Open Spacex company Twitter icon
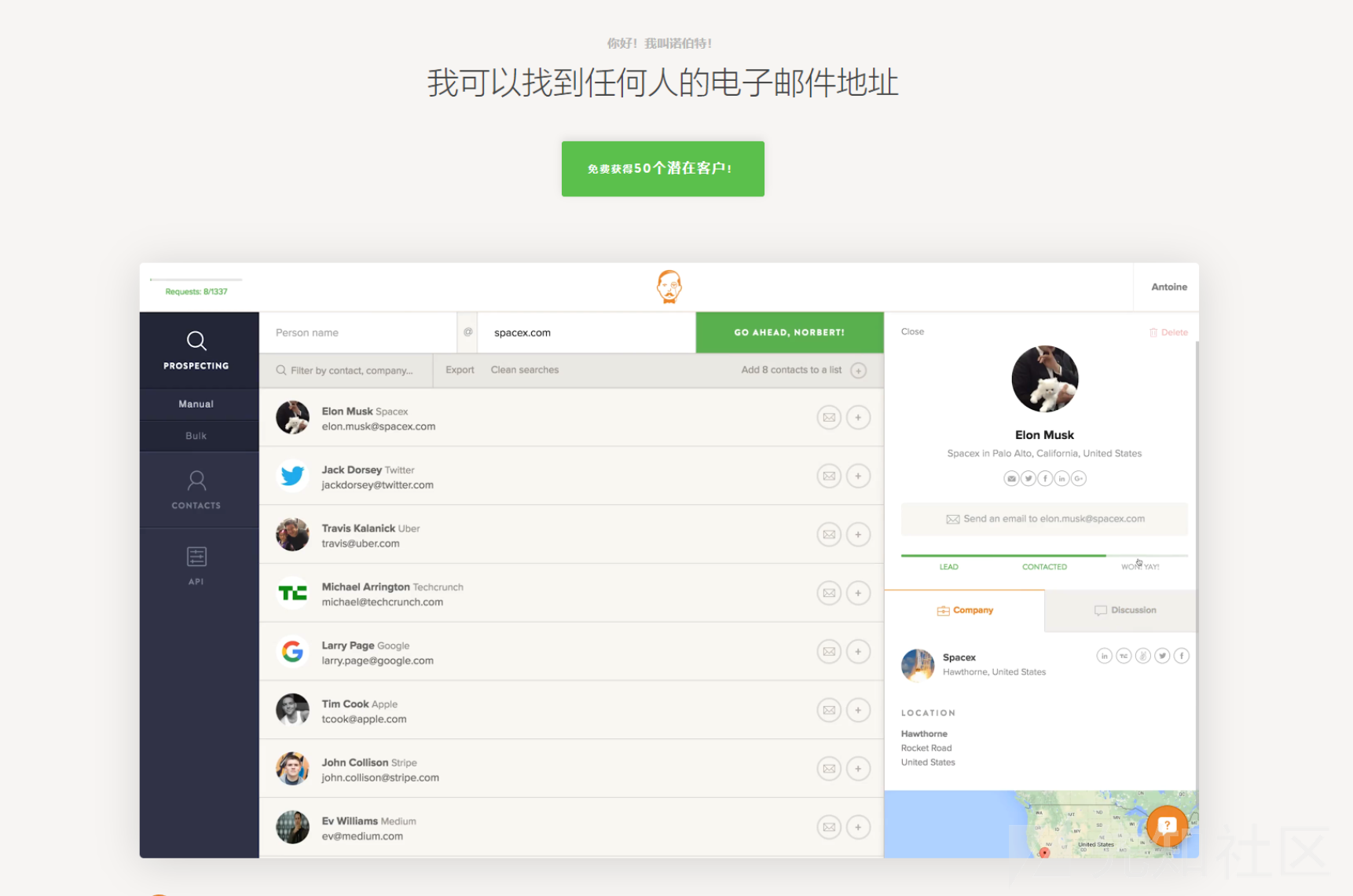The height and width of the screenshot is (896, 1353). (x=1162, y=656)
